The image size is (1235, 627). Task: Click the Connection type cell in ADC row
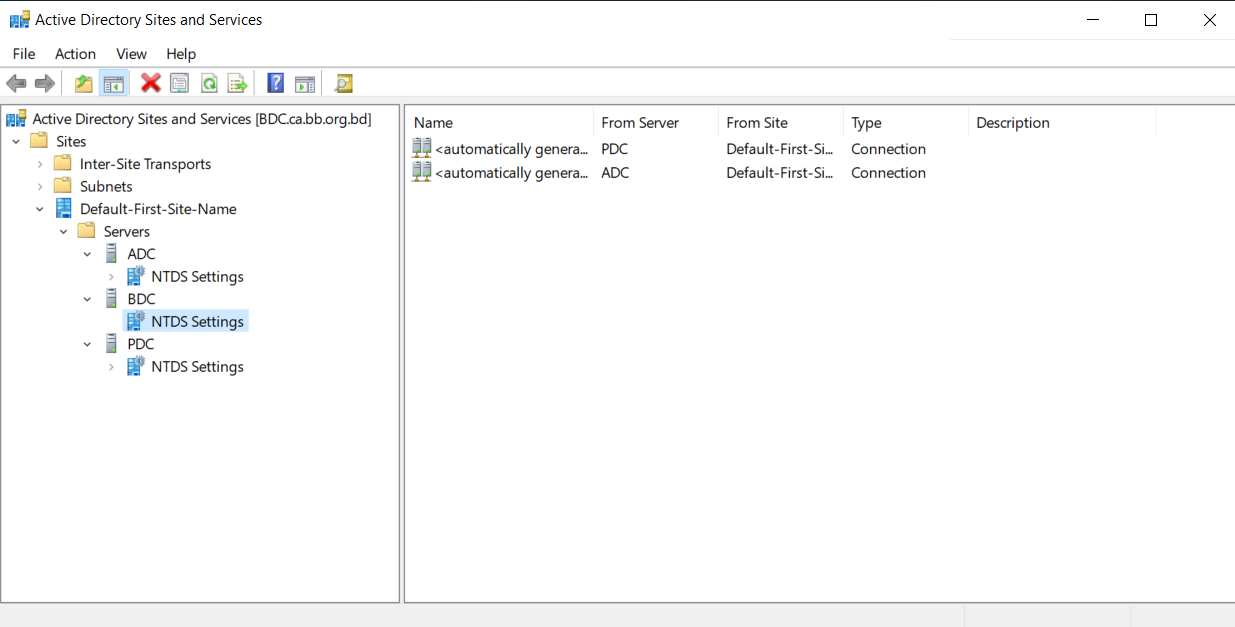888,173
